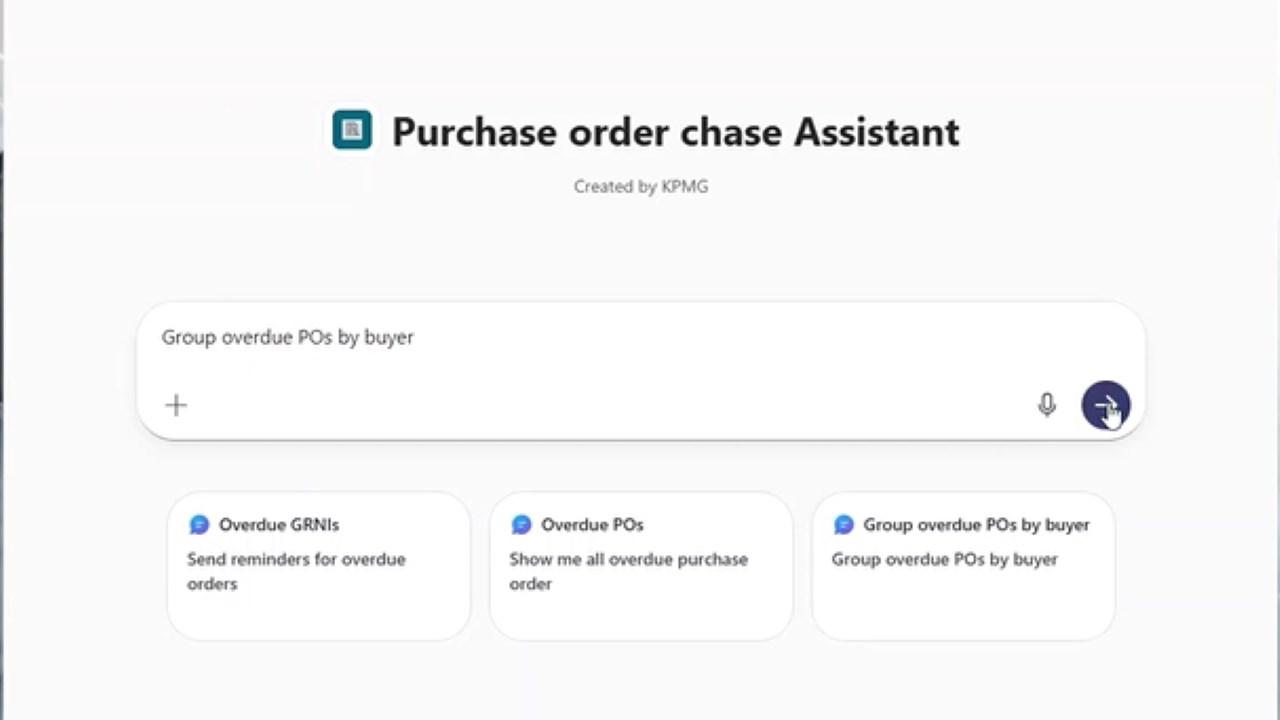Click chat bubble icon on Overdue POs card
The height and width of the screenshot is (720, 1280).
[521, 524]
